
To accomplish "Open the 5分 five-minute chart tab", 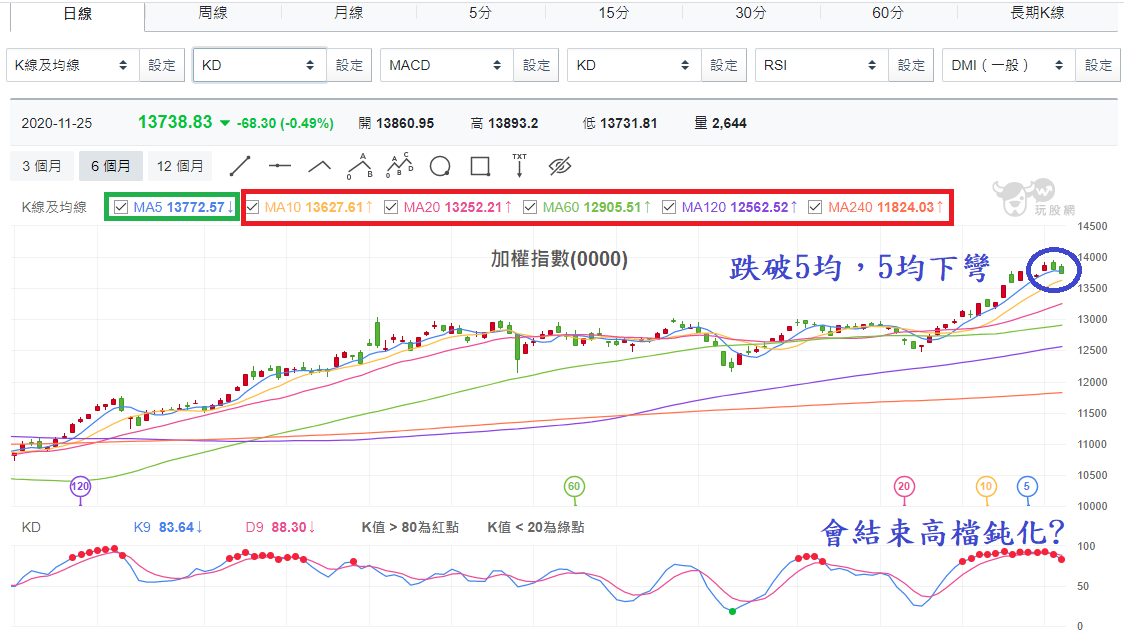I will pyautogui.click(x=480, y=13).
